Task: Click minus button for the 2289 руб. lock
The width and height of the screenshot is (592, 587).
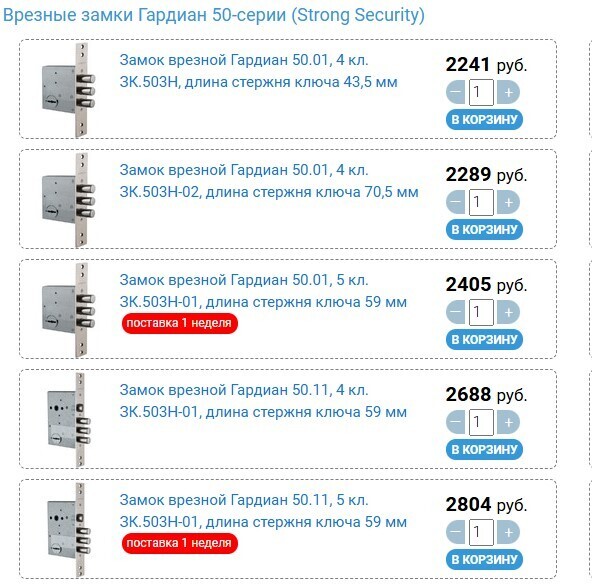Action: (x=455, y=202)
